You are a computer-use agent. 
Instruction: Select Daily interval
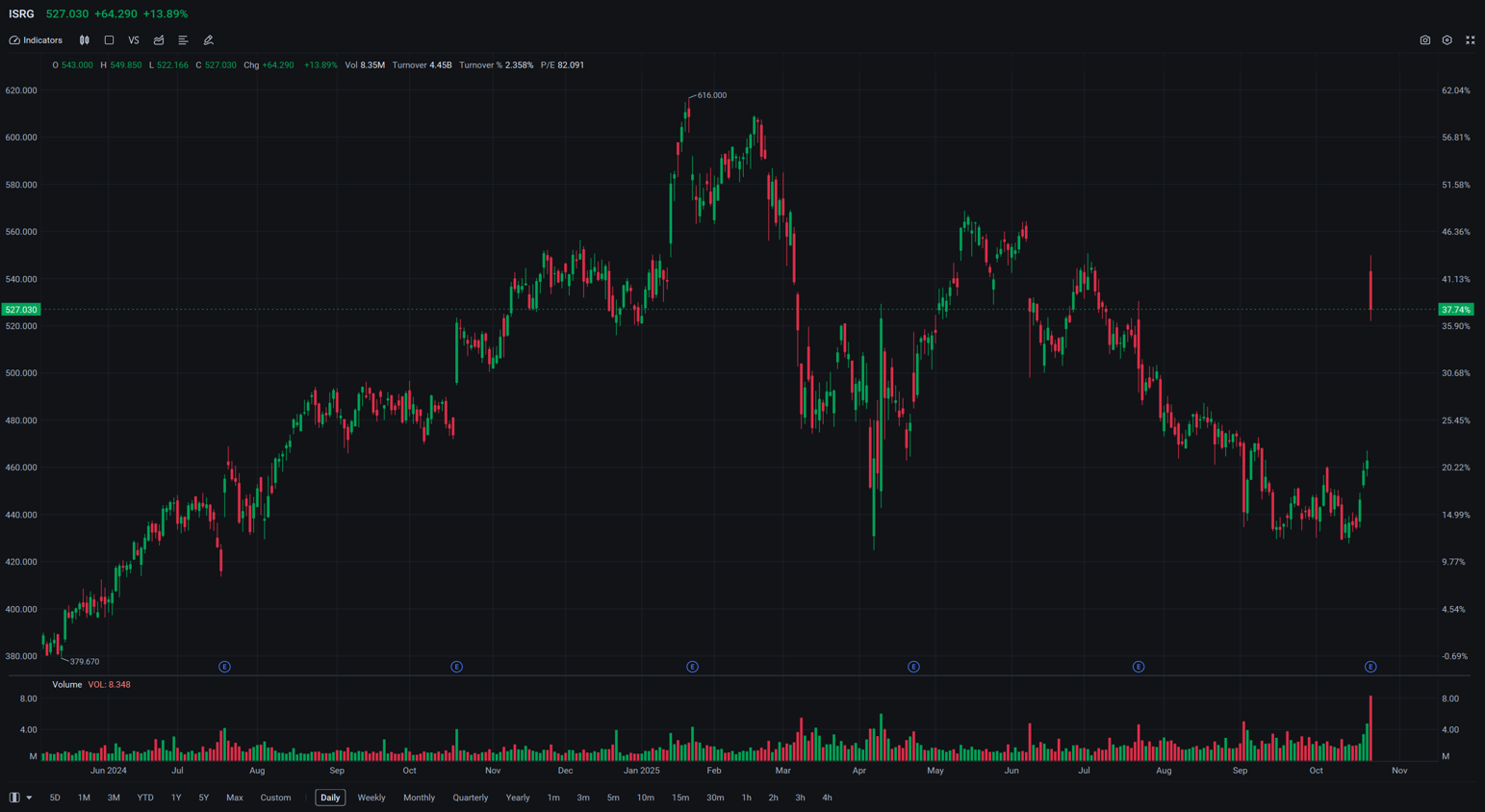coord(330,798)
